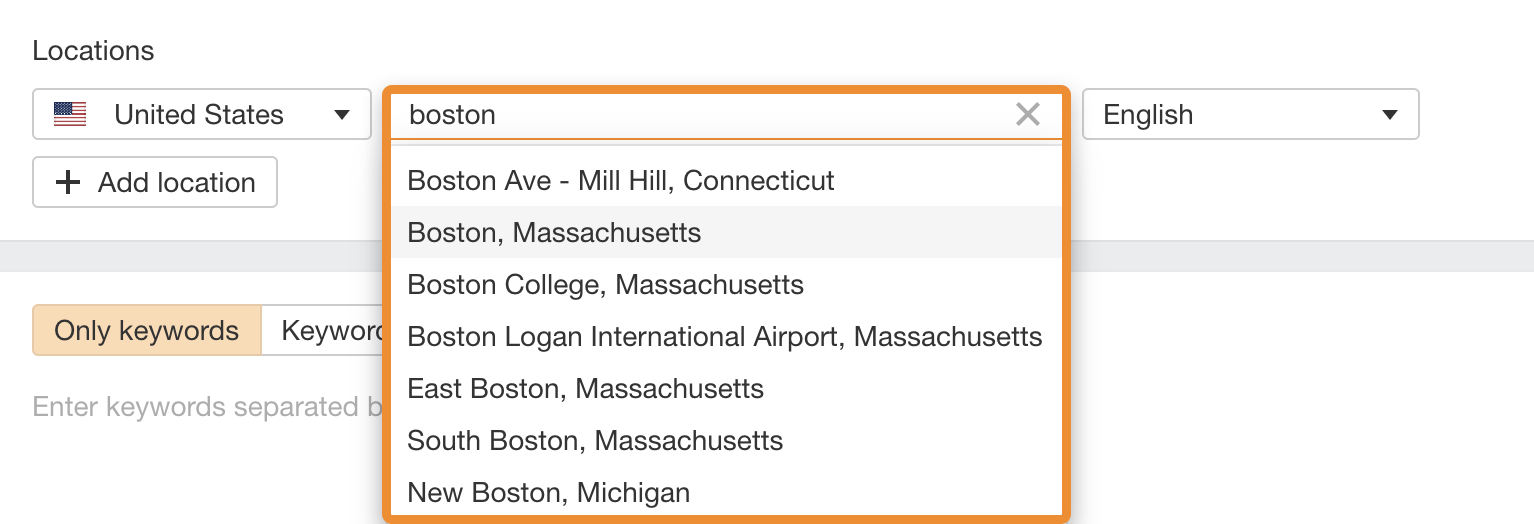
Task: Focus the location search field containing boston
Action: [700, 115]
